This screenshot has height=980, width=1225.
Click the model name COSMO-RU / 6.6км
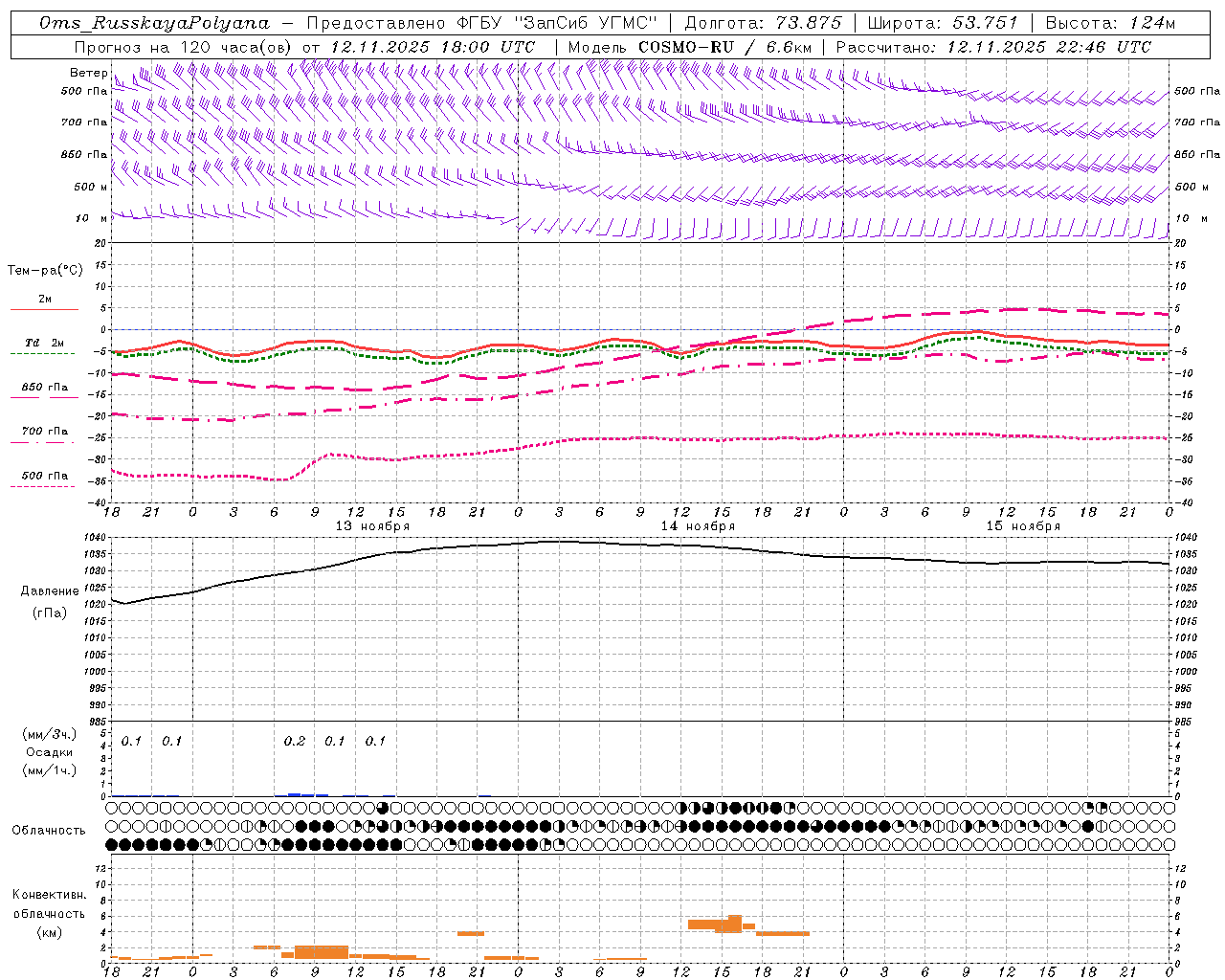click(725, 47)
